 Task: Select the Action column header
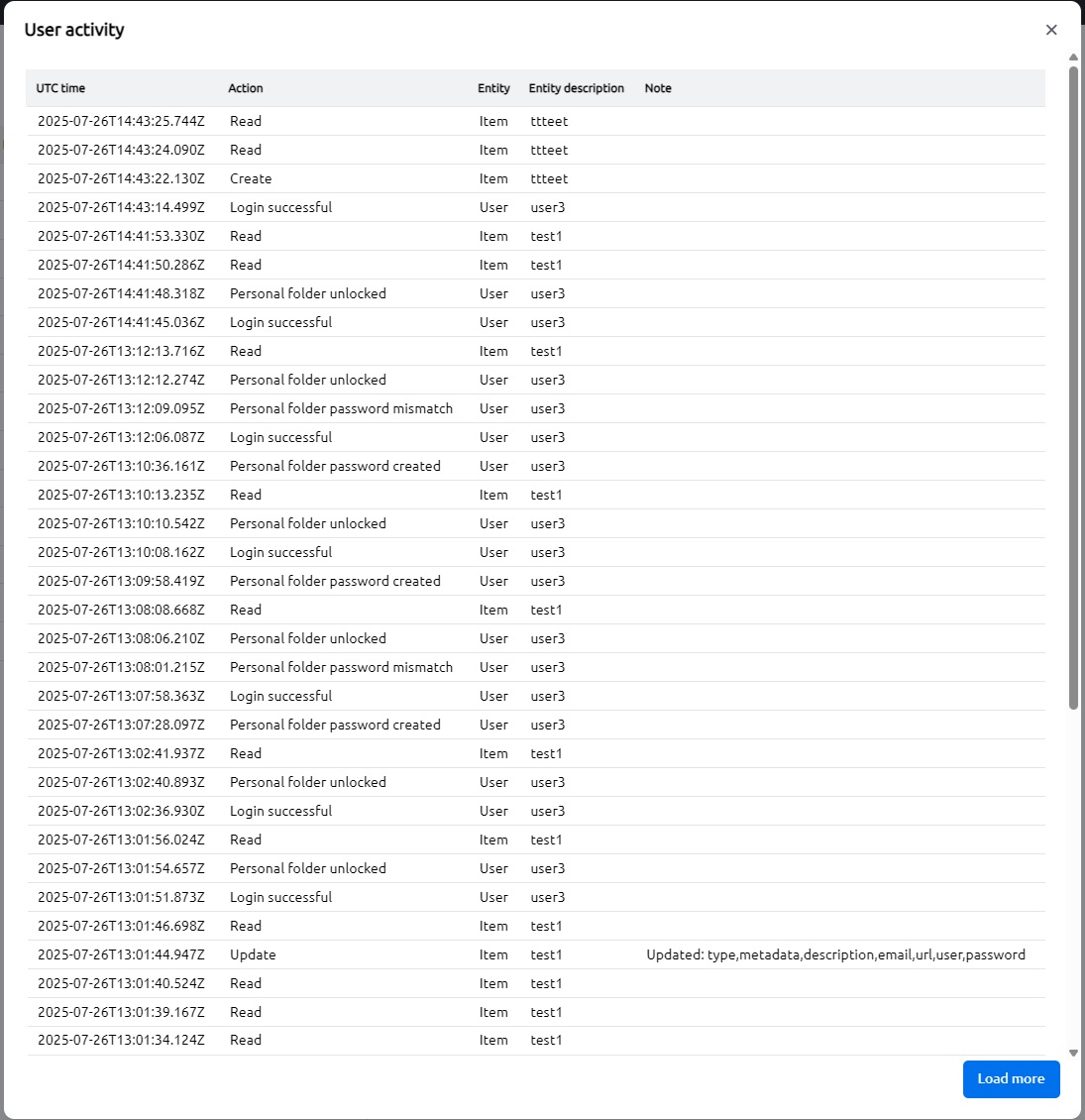click(x=246, y=88)
